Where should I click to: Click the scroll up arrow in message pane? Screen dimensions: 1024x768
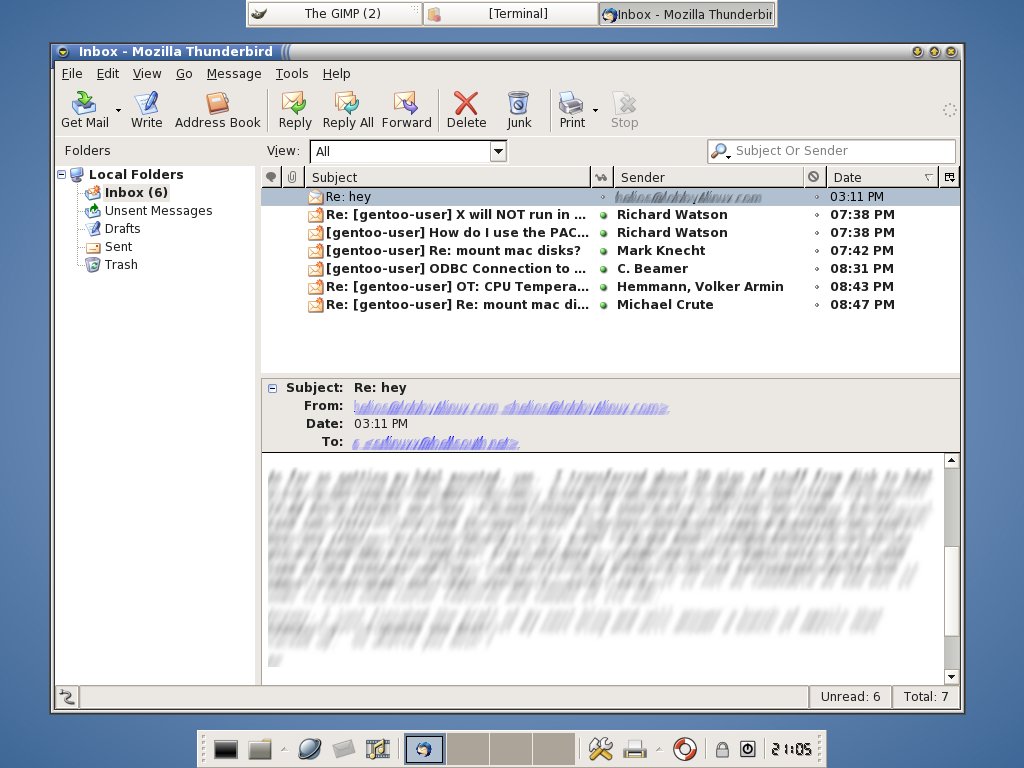[x=952, y=460]
